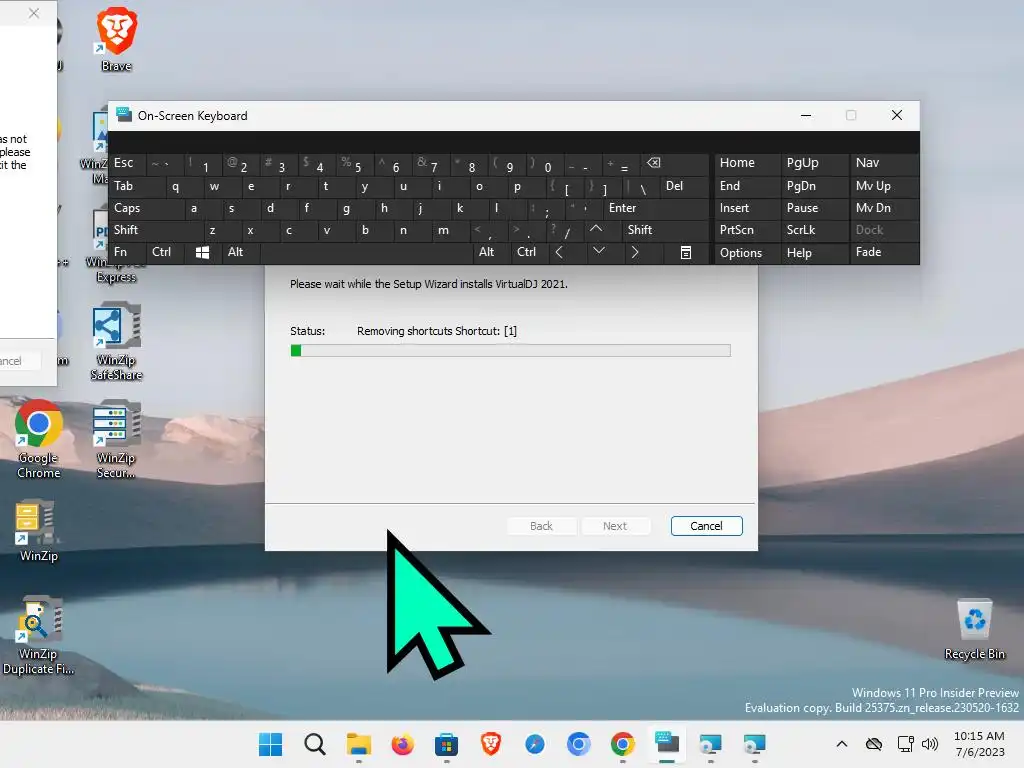Click the Mv Dn key
Image resolution: width=1024 pixels, height=768 pixels.
pos(884,208)
